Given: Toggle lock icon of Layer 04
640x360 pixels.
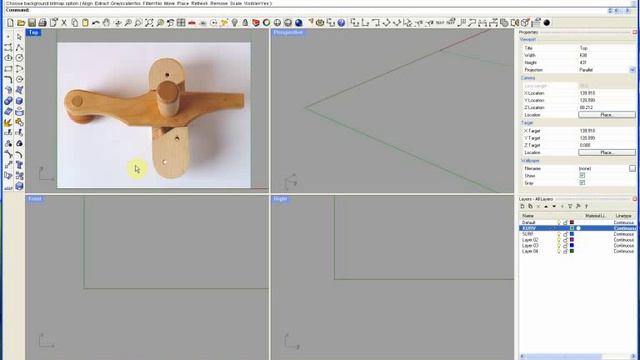Looking at the screenshot, I should (x=565, y=251).
